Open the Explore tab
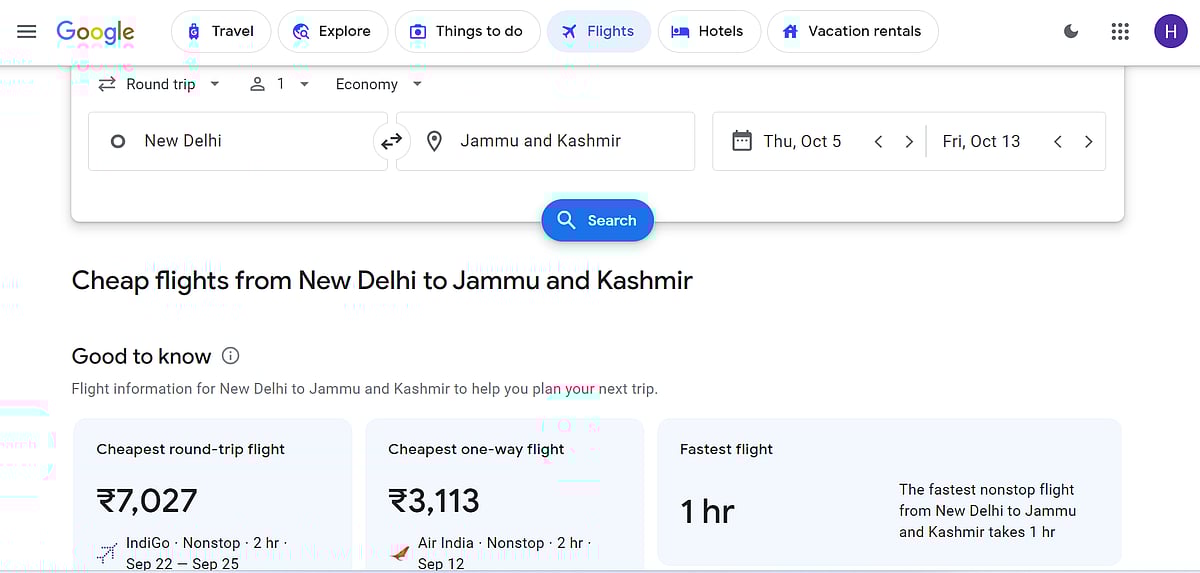This screenshot has width=1200, height=573. pyautogui.click(x=331, y=31)
